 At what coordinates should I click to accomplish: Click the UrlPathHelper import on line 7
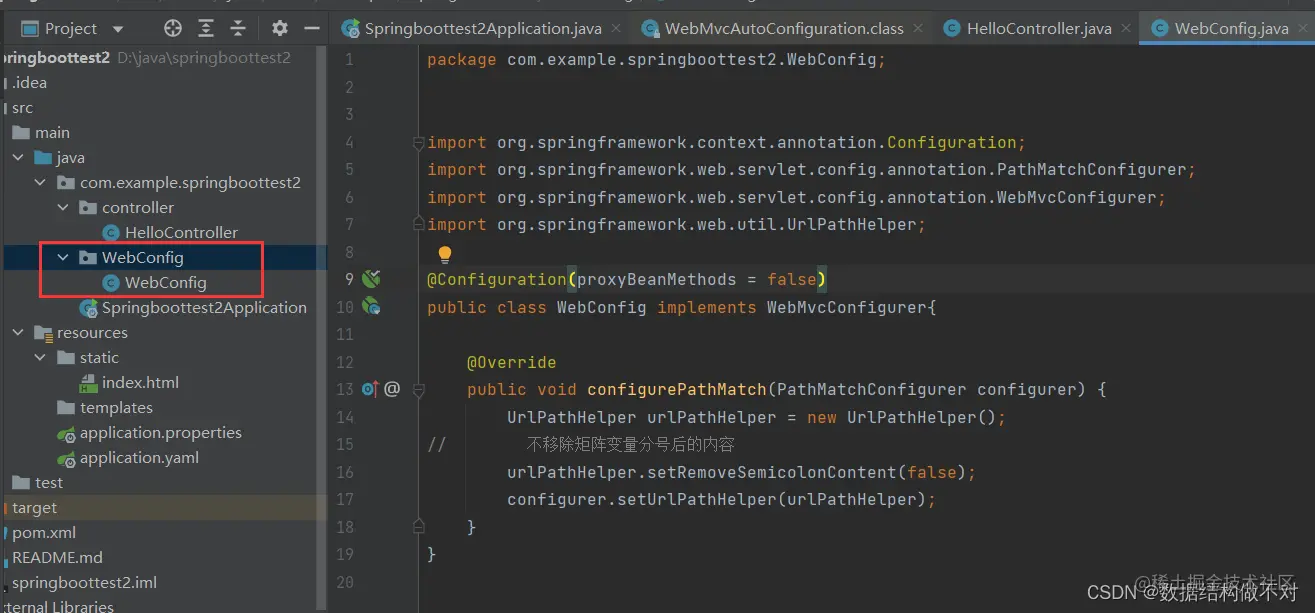676,225
